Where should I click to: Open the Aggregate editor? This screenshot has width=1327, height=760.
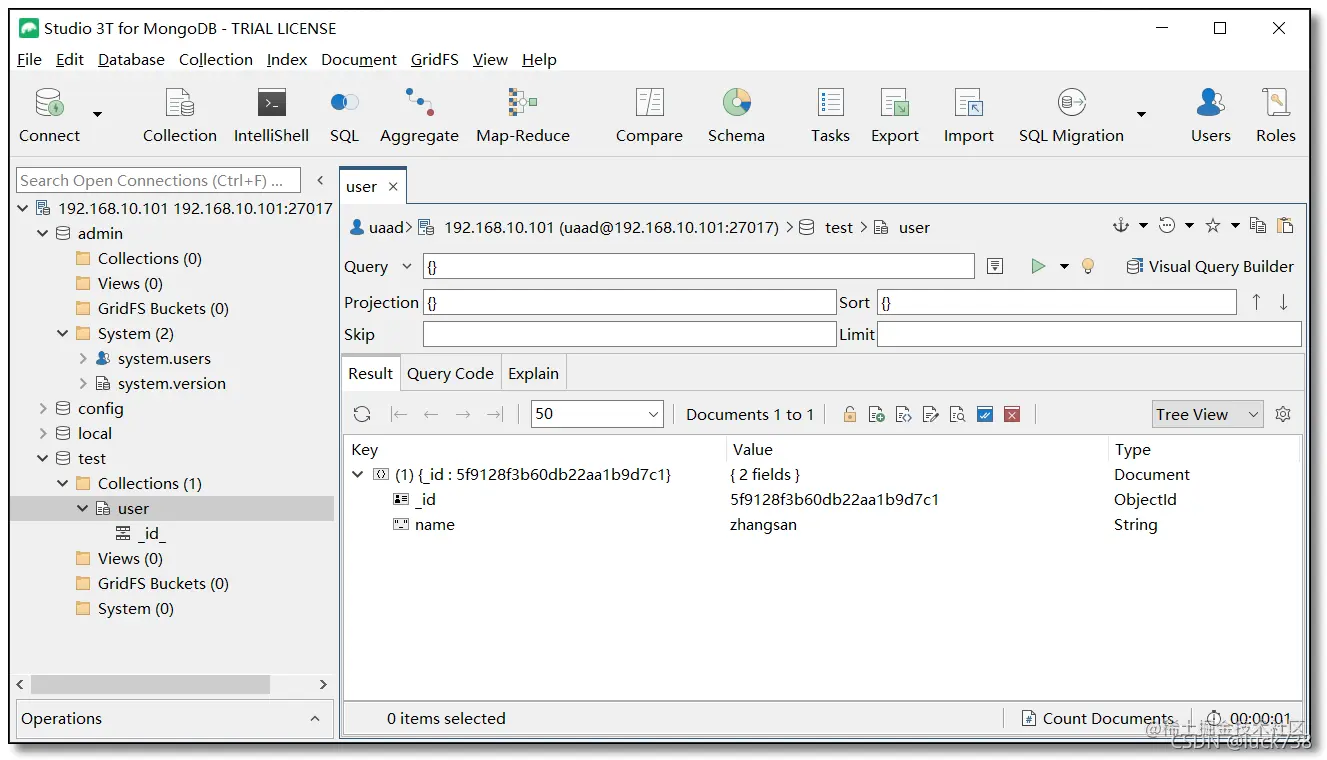(x=419, y=116)
